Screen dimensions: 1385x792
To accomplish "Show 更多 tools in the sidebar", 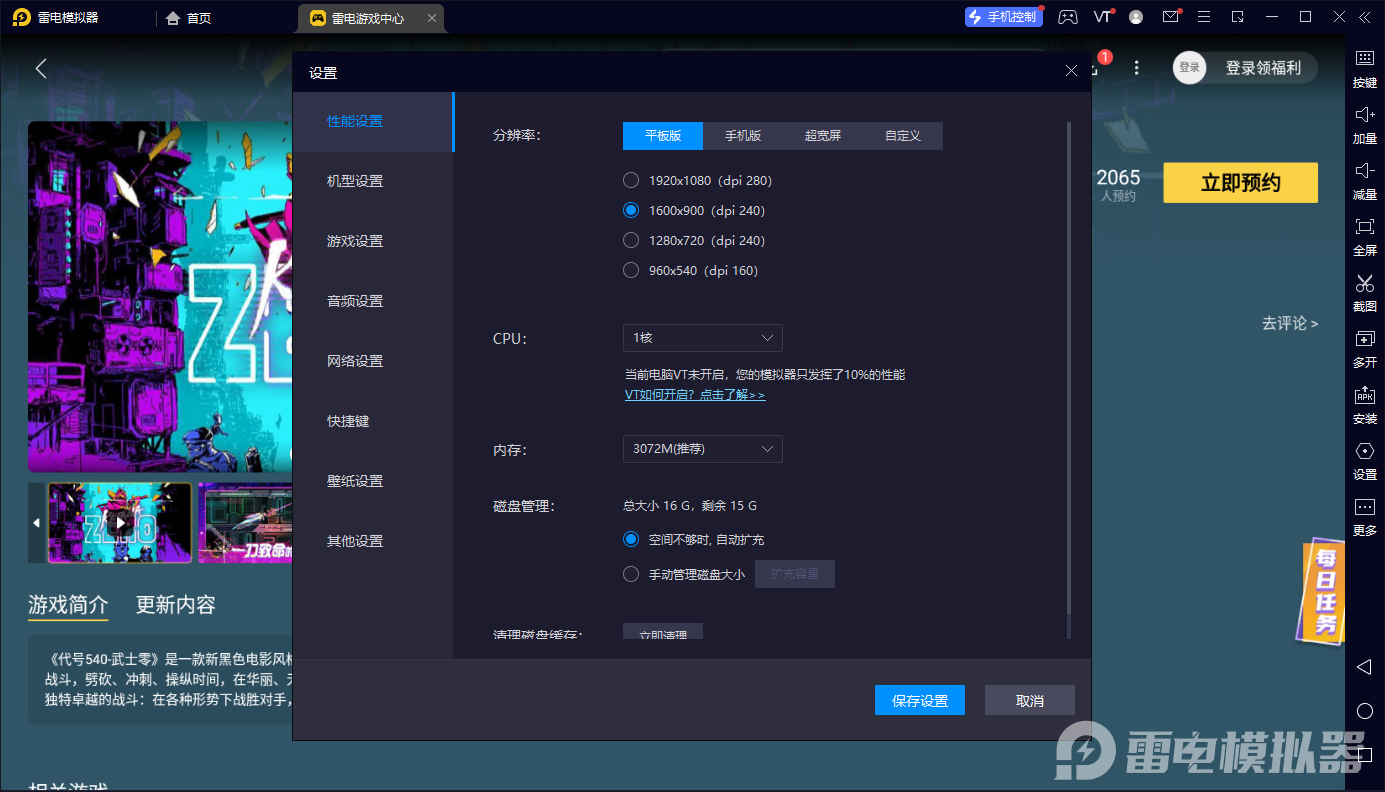I will [1364, 516].
